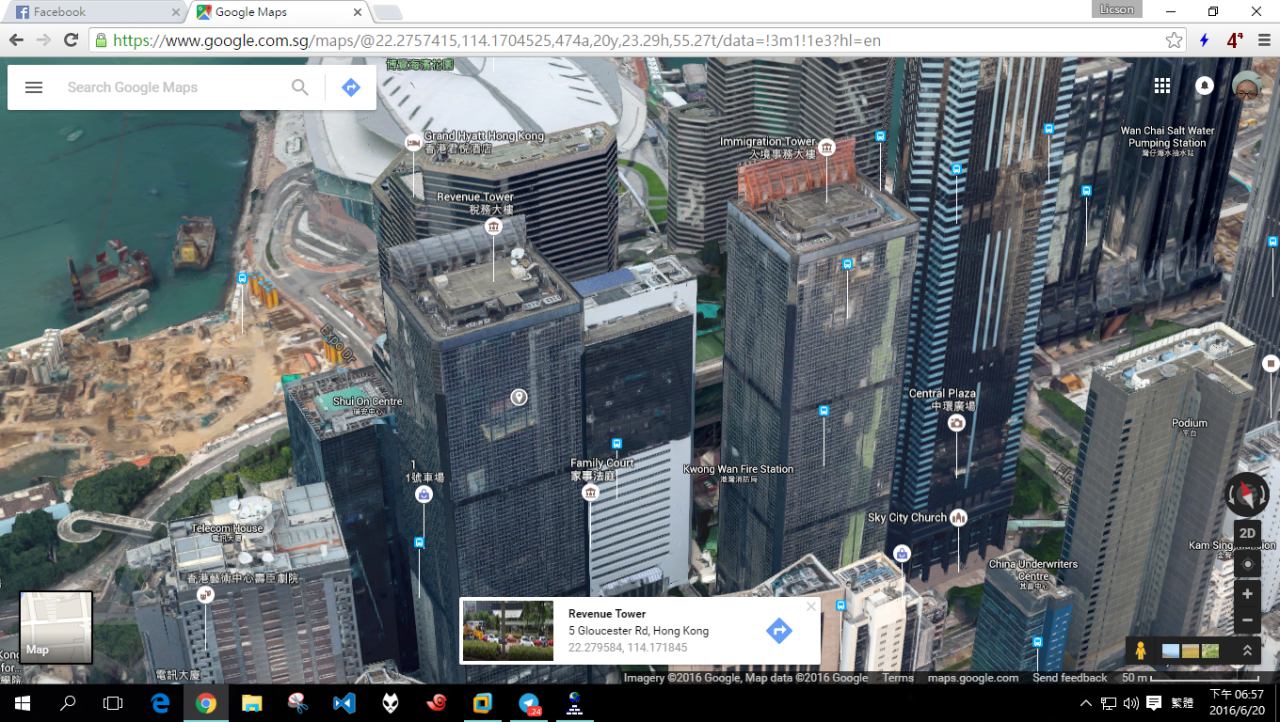This screenshot has height=722, width=1280.
Task: Click the Wan Chai Salt Water Pumping Station label
Action: (1167, 137)
